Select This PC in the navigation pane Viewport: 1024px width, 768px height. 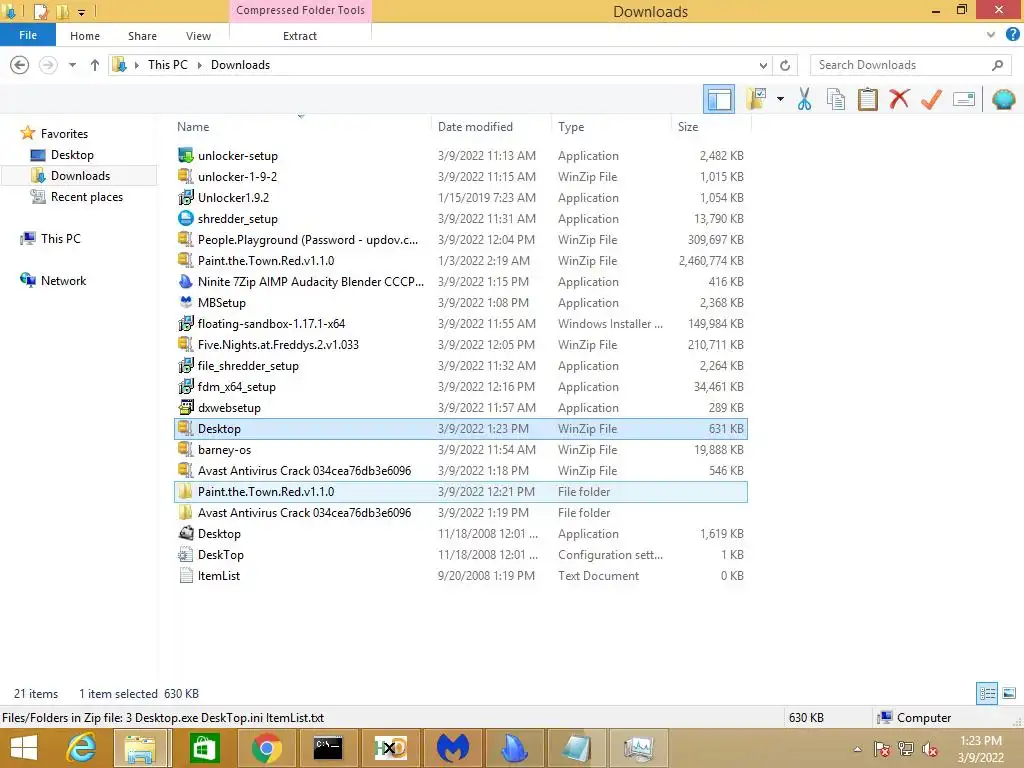[60, 238]
